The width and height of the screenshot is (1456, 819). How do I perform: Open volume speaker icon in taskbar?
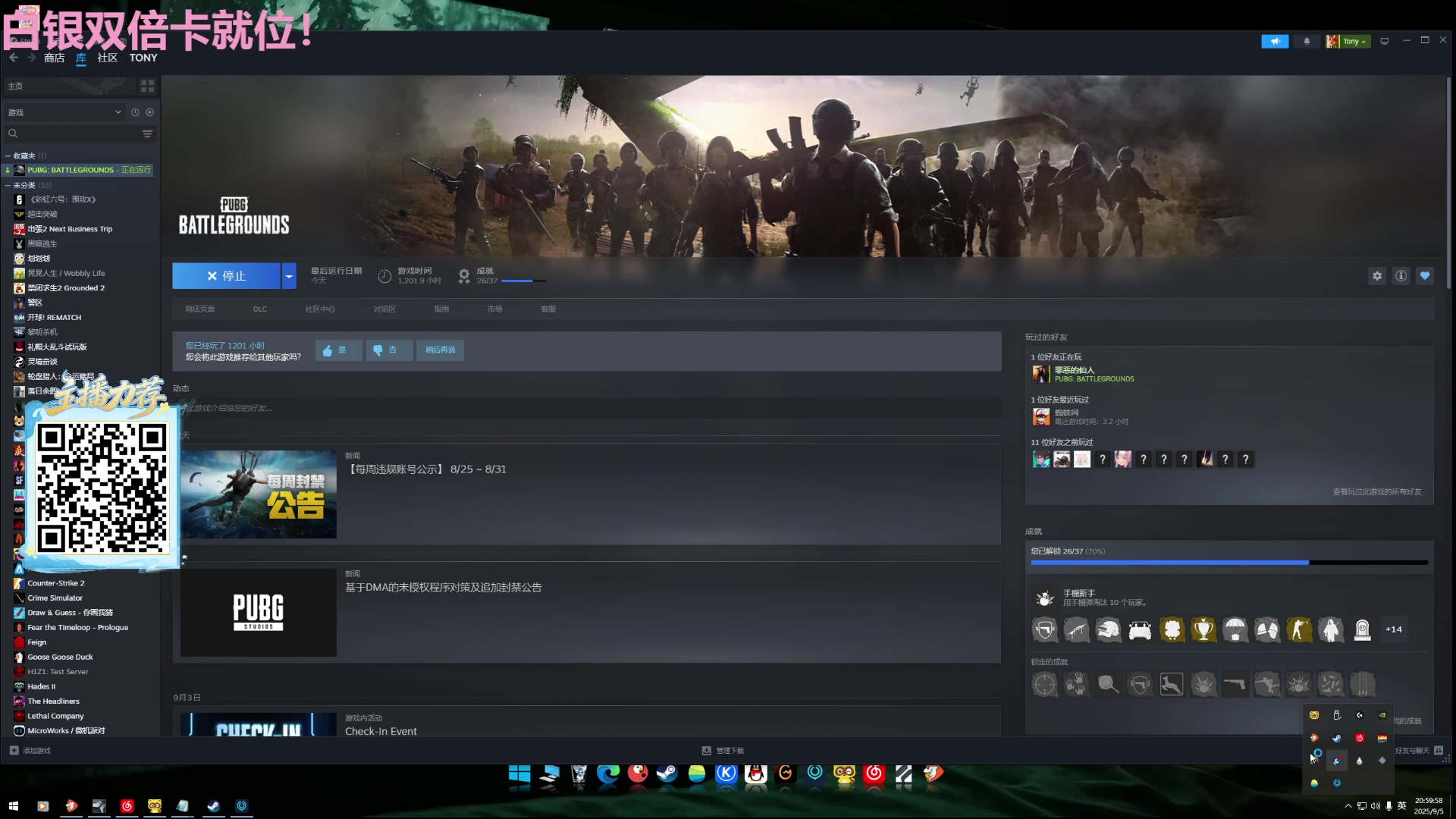(1376, 806)
